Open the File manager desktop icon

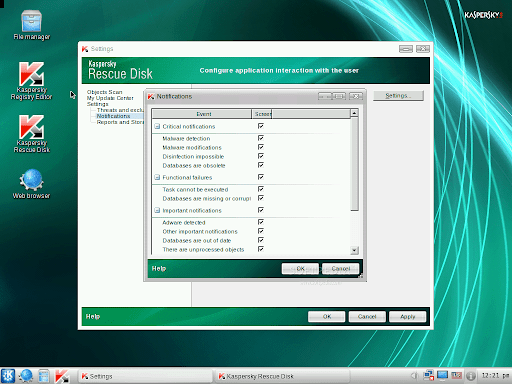click(x=31, y=25)
